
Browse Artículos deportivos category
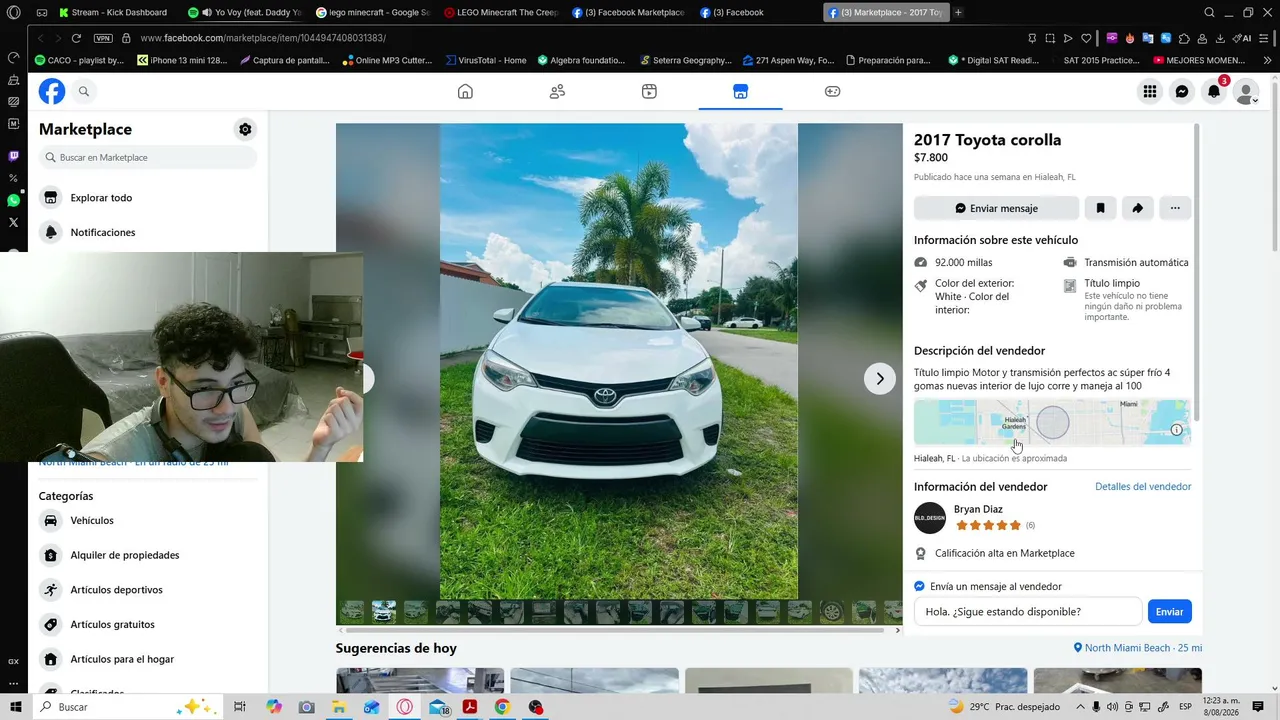148,590
